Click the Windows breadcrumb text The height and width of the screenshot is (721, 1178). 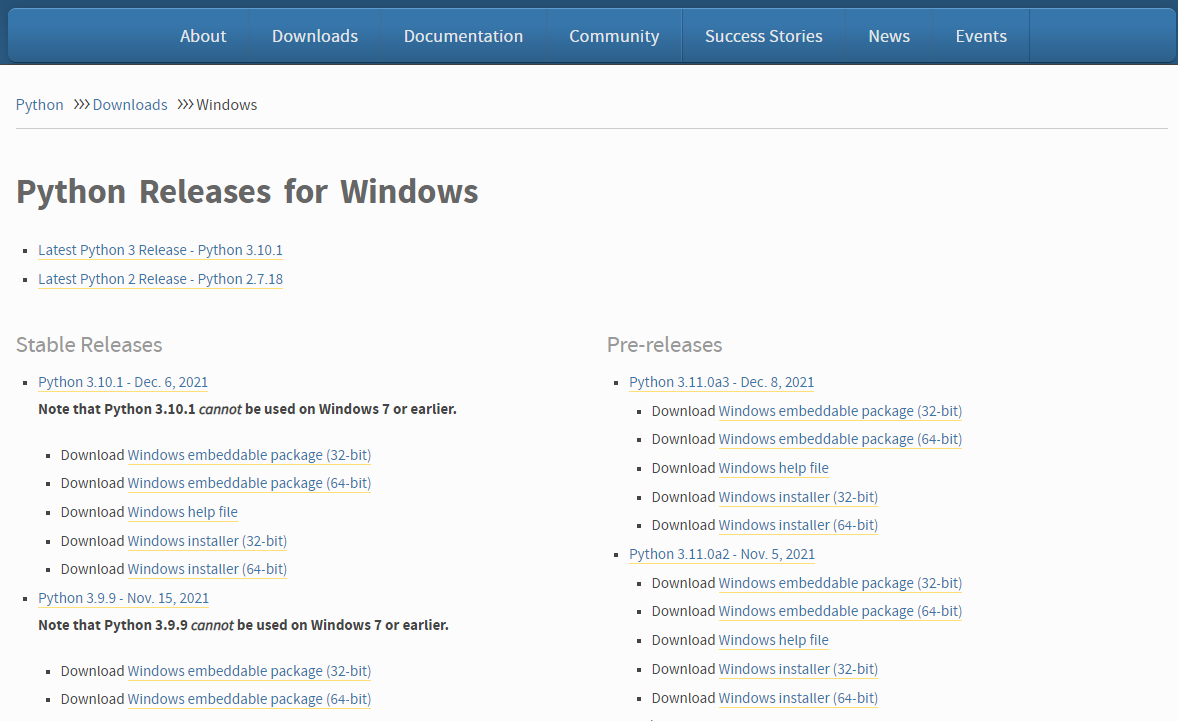point(226,104)
